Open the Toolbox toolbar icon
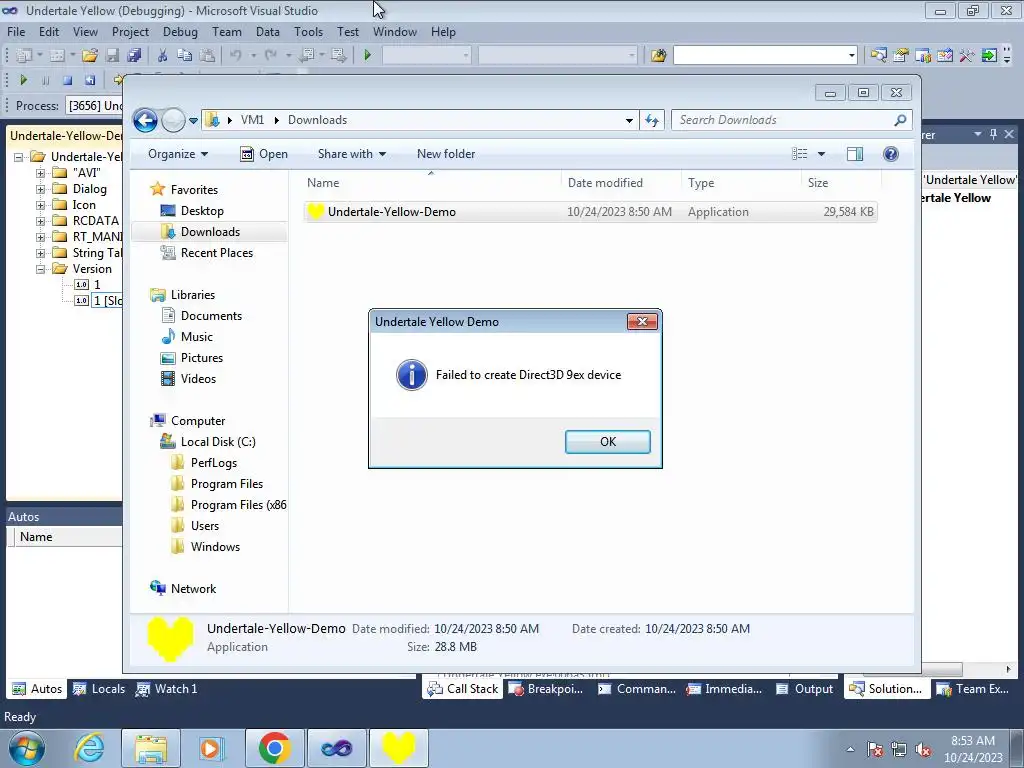The image size is (1024, 768). pyautogui.click(x=945, y=56)
